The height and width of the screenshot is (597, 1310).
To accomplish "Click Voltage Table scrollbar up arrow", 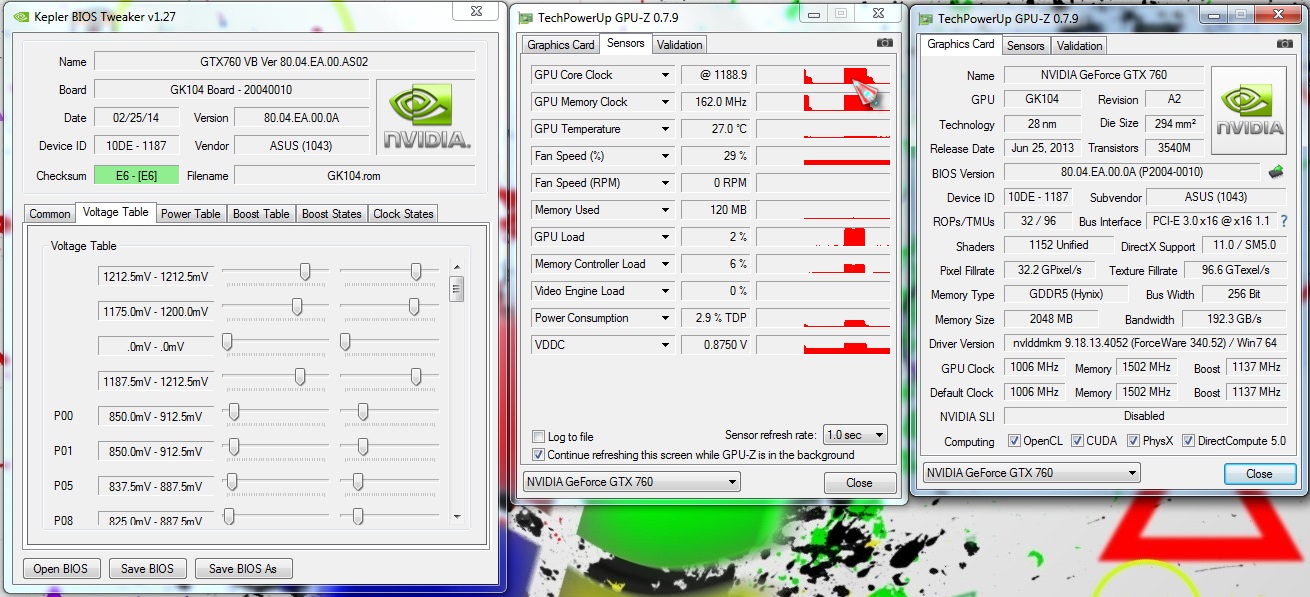I will [457, 267].
